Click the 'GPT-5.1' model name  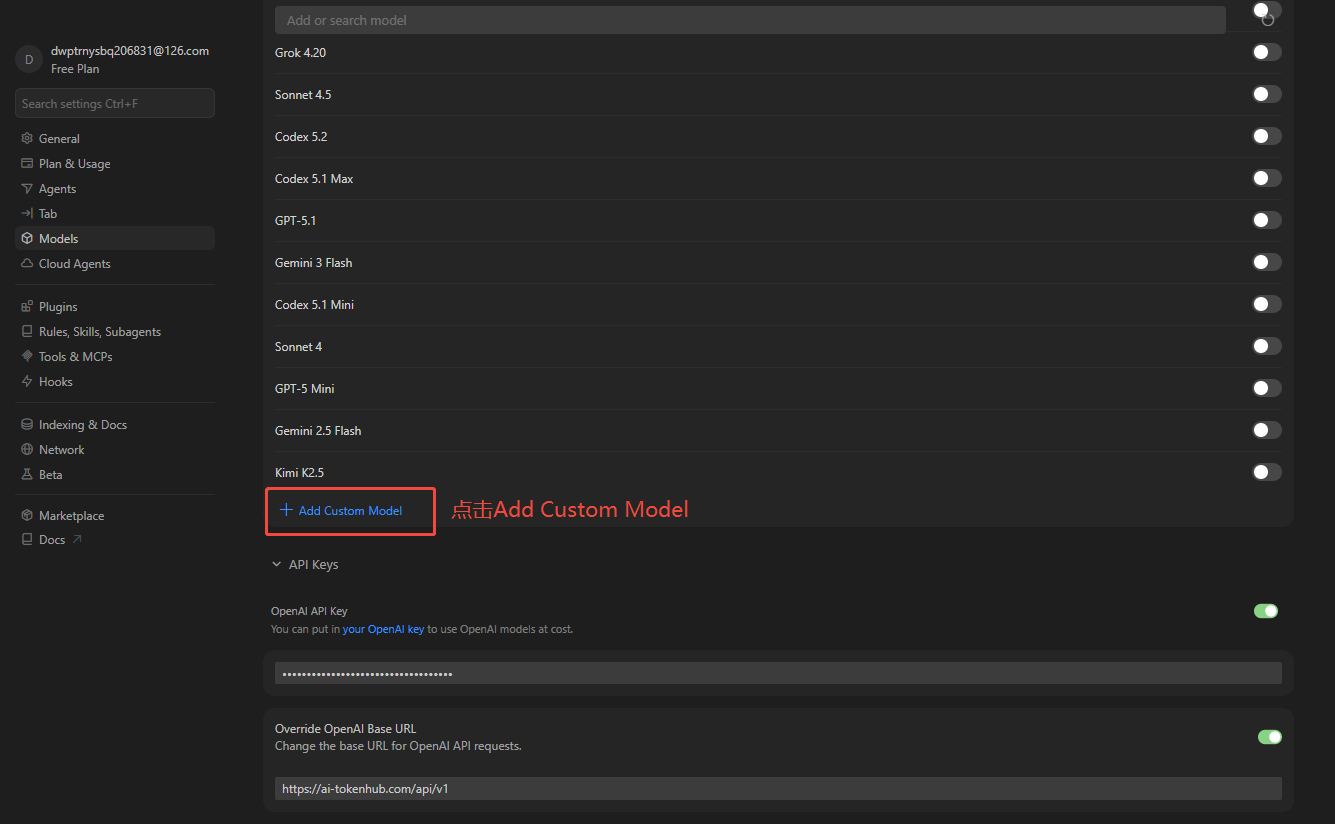295,221
